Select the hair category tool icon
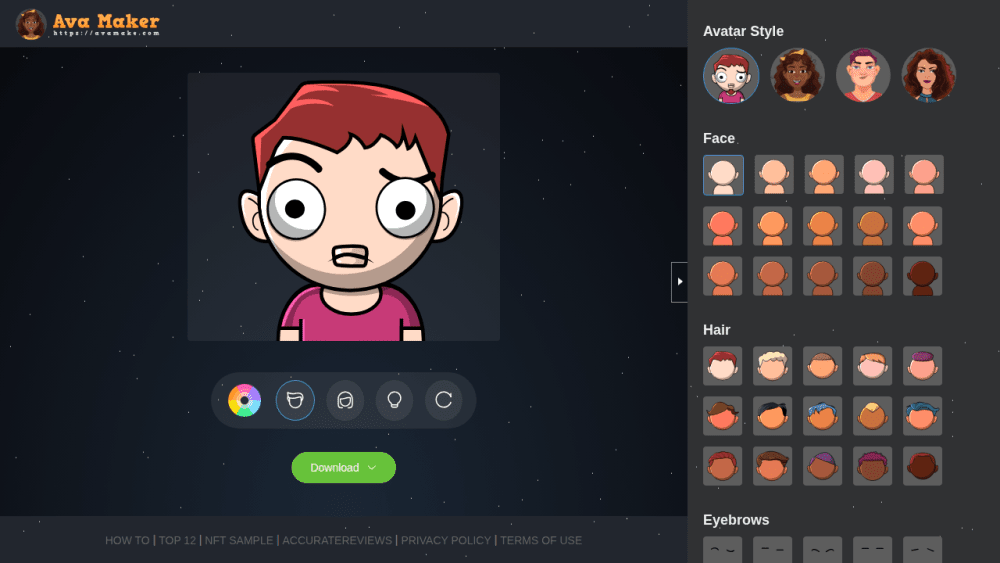 coord(345,400)
